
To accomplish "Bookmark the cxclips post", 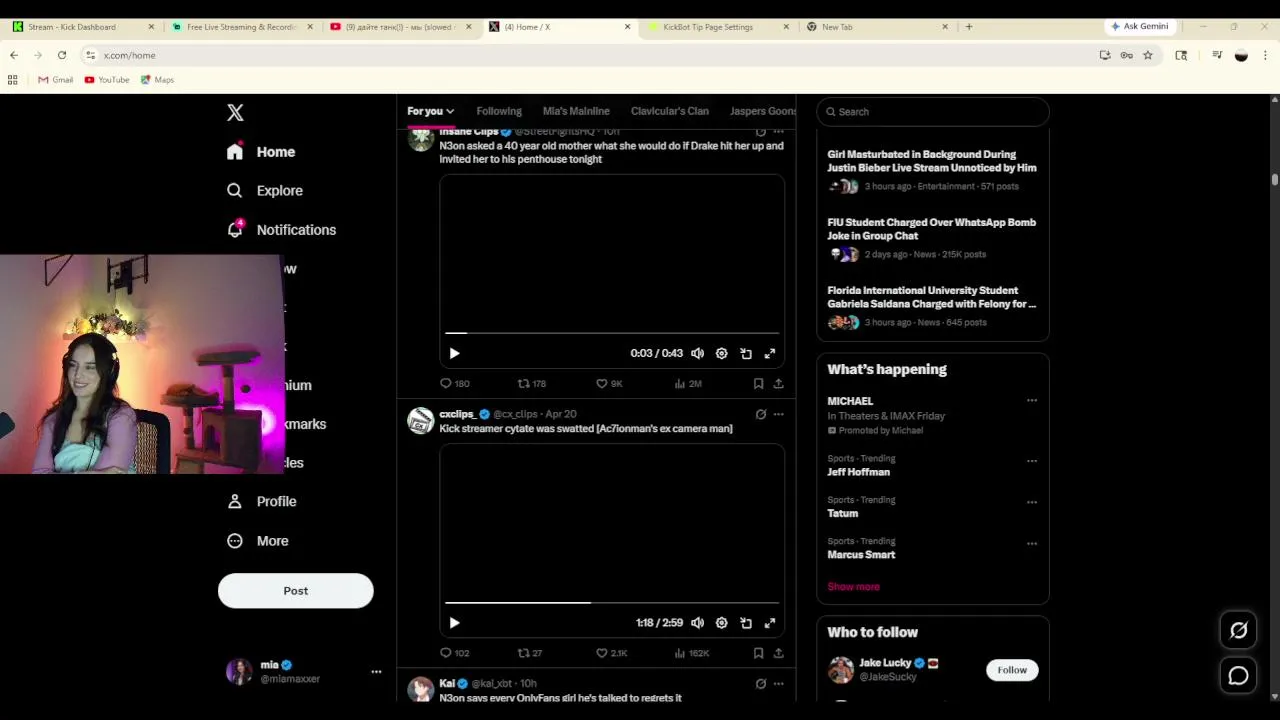I will click(758, 653).
